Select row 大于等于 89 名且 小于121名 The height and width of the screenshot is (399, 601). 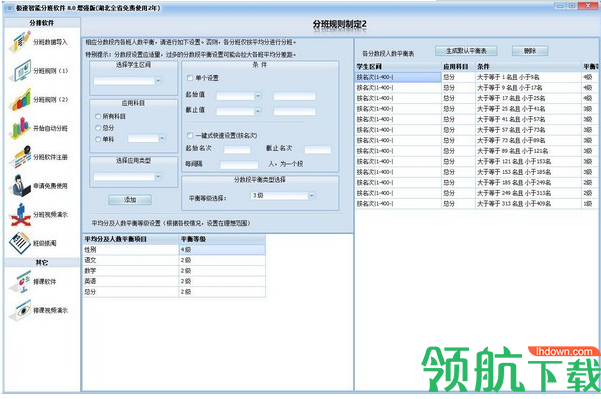(x=475, y=151)
